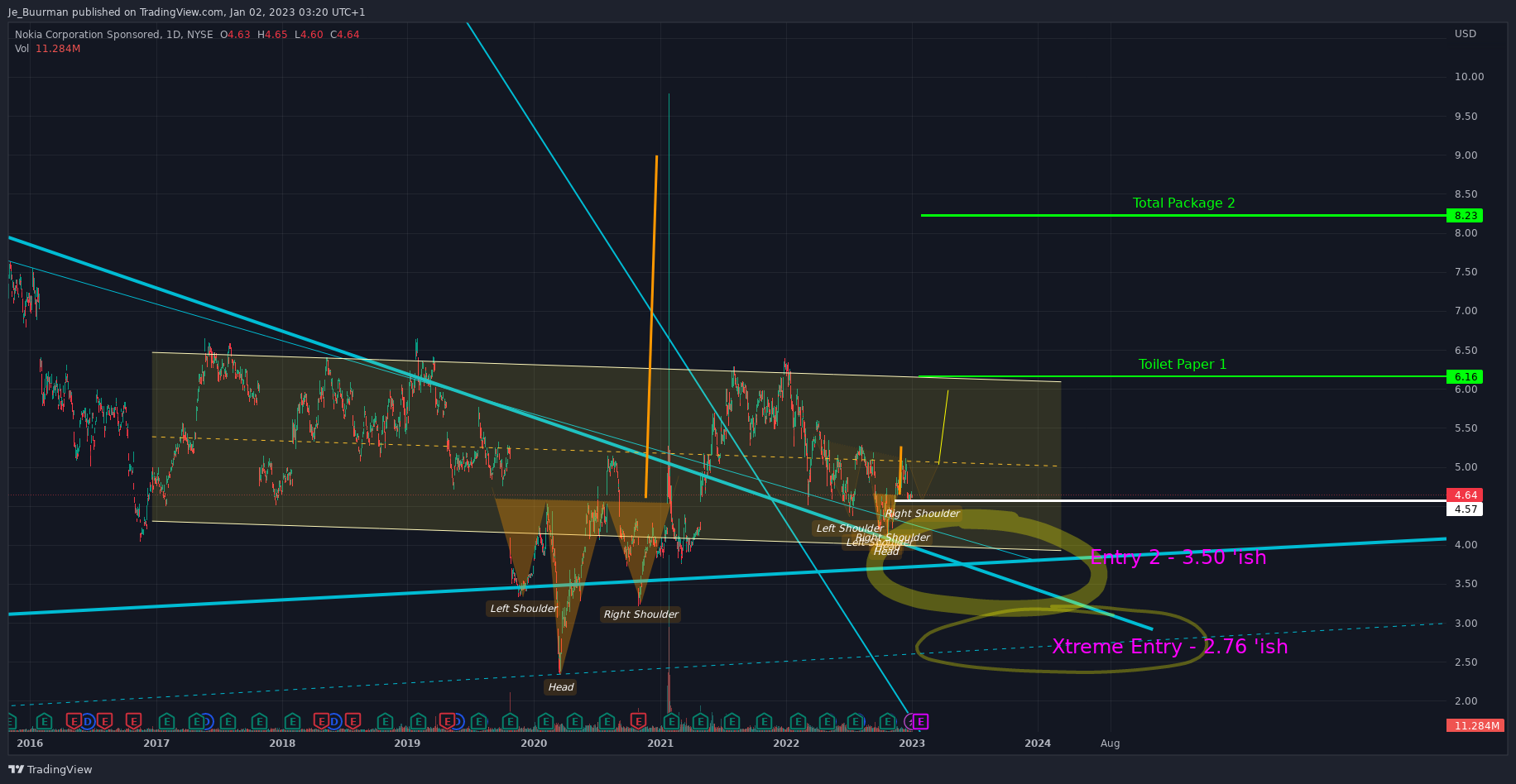Viewport: 1516px width, 784px height.
Task: Click the last green earnings marker before 2023
Action: point(887,722)
